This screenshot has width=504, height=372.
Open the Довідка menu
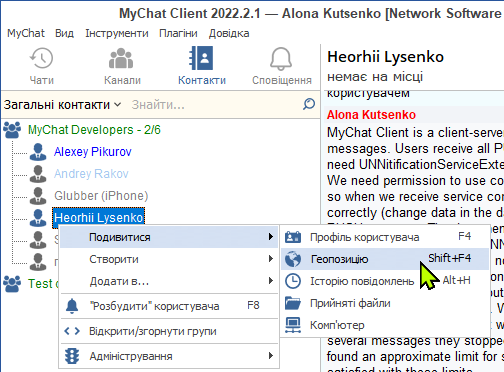pyautogui.click(x=229, y=33)
